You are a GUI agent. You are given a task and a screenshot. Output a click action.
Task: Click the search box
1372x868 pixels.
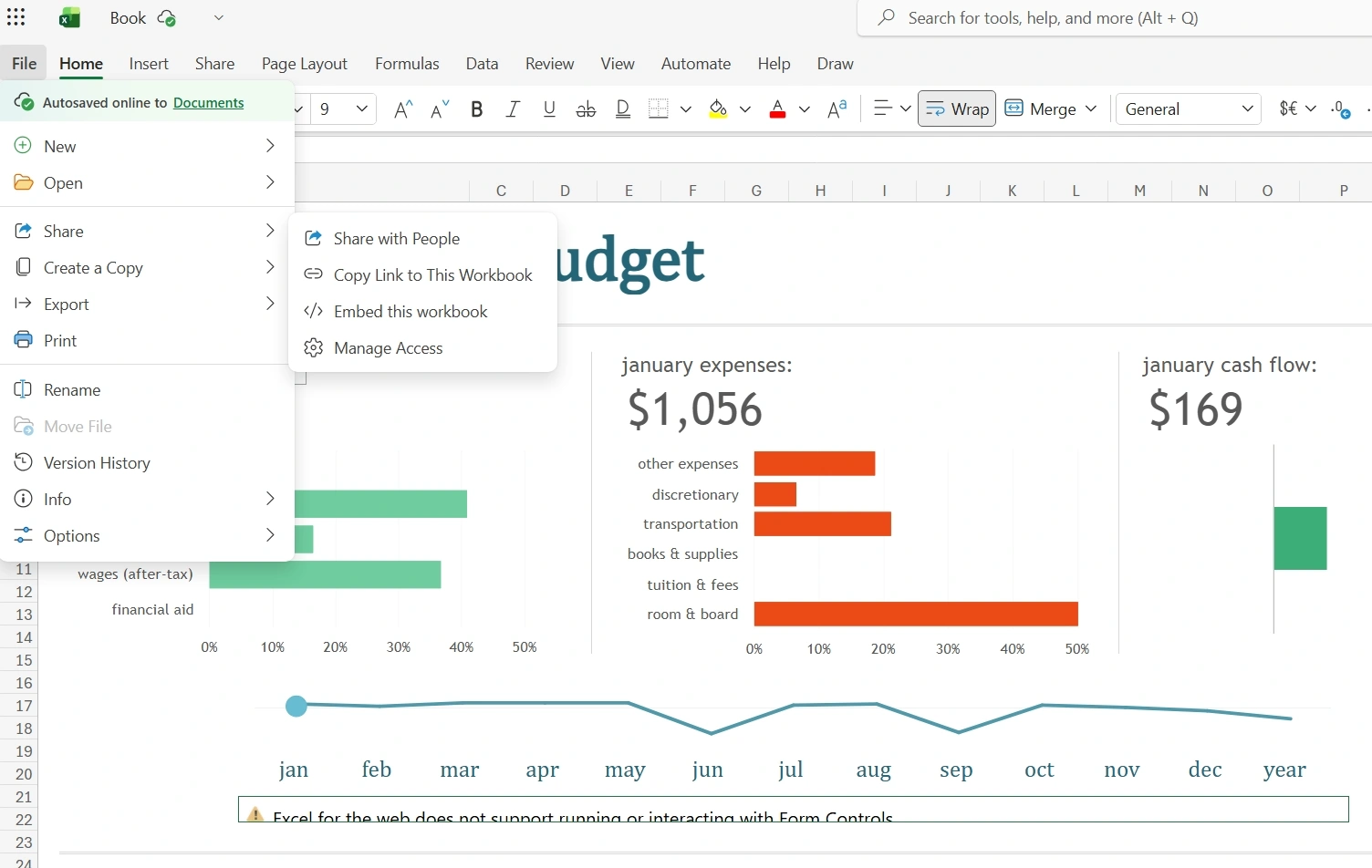tap(1115, 18)
